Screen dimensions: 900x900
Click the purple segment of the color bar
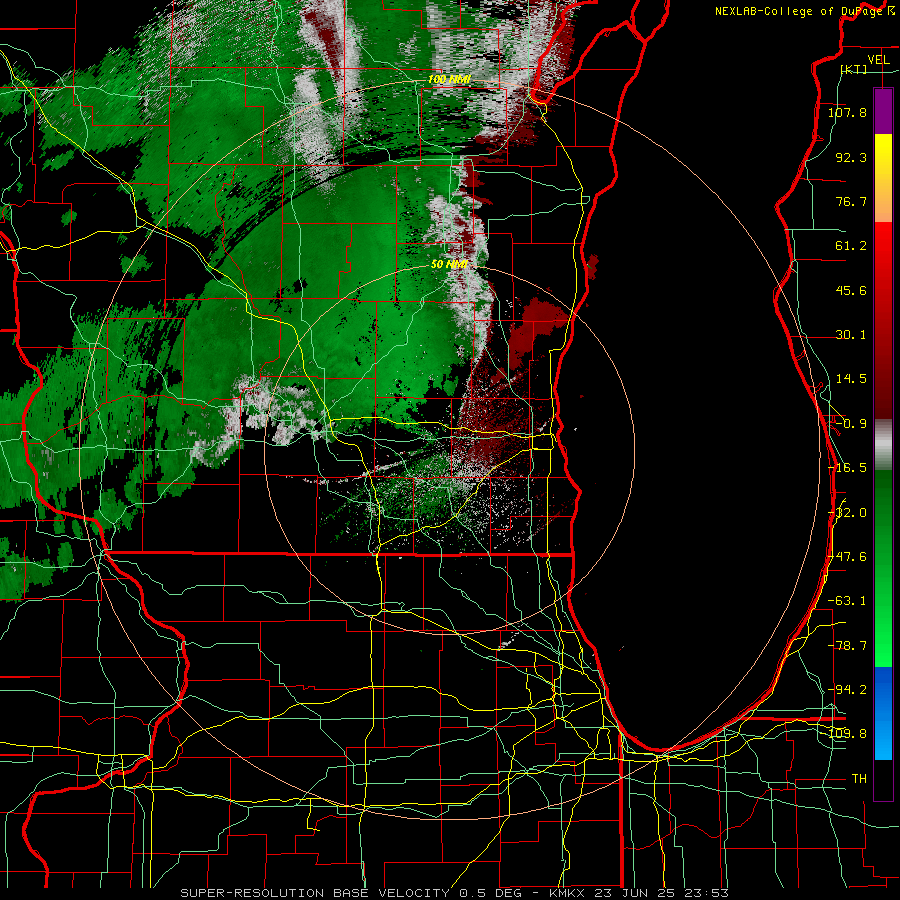click(x=883, y=111)
